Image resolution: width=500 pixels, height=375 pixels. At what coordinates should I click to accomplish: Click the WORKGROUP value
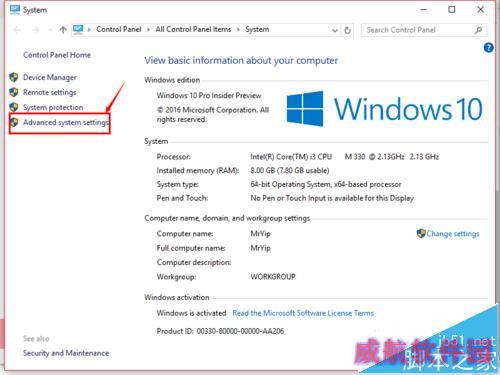273,277
